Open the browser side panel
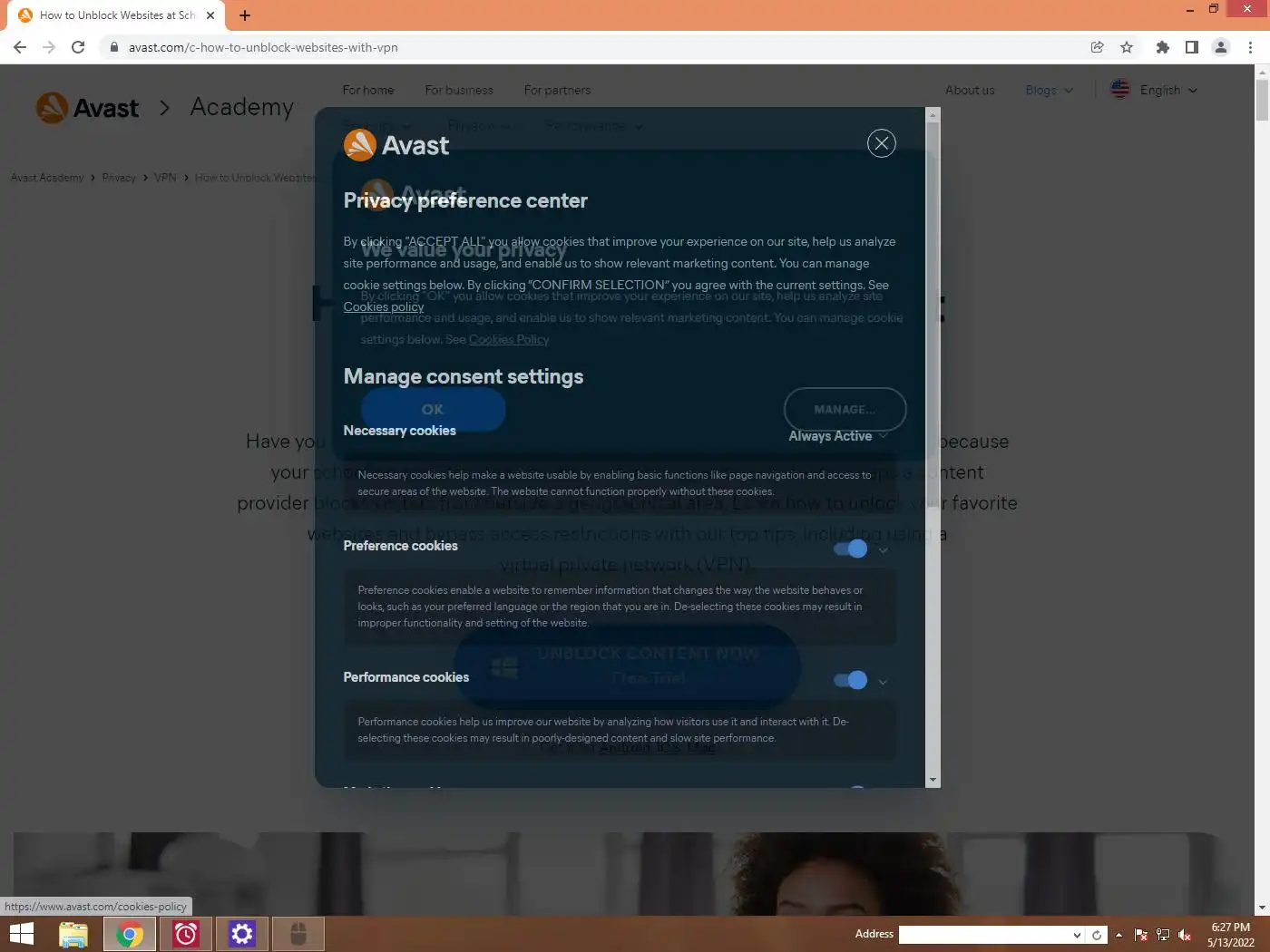The width and height of the screenshot is (1270, 952). pyautogui.click(x=1191, y=47)
